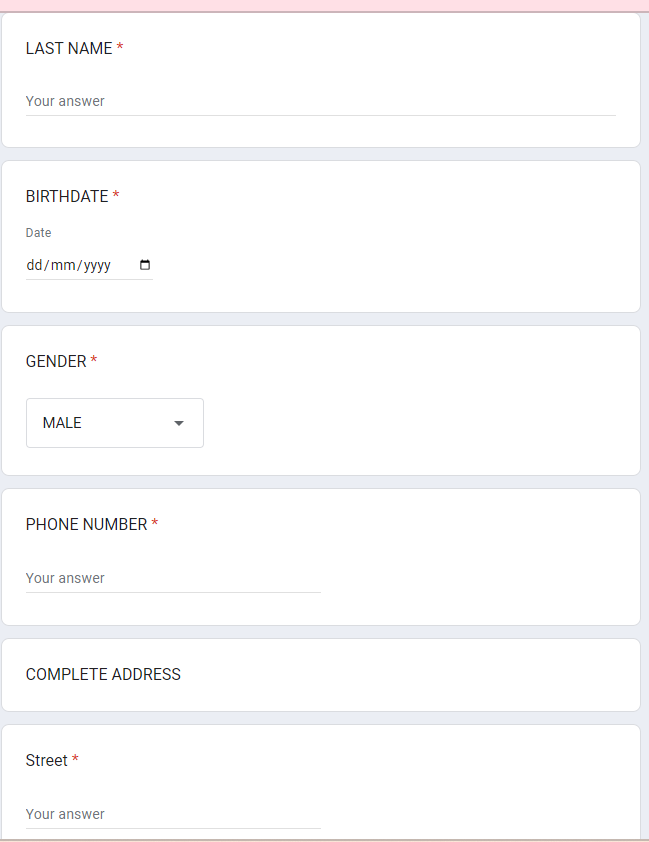This screenshot has width=649, height=842.
Task: Click the required asterisk beside Street
Action: [x=75, y=760]
